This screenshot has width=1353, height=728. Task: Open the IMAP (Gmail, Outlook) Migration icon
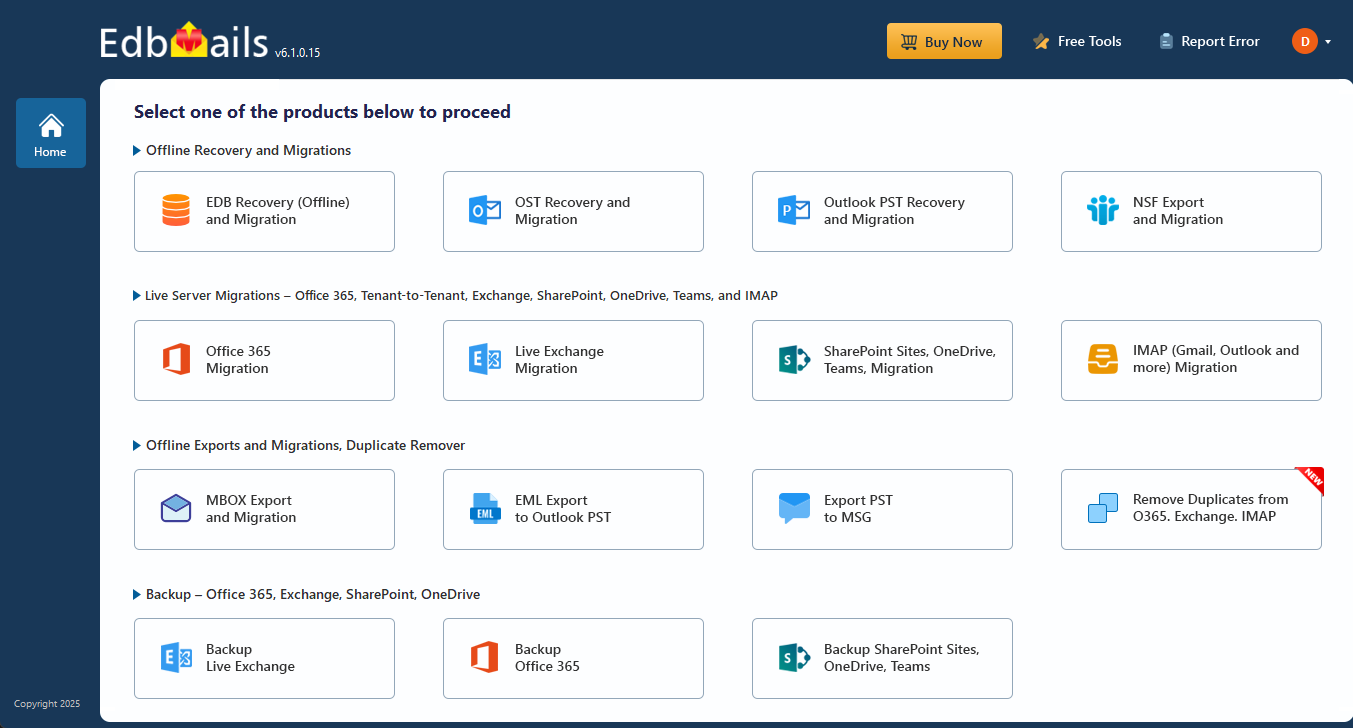tap(1102, 360)
